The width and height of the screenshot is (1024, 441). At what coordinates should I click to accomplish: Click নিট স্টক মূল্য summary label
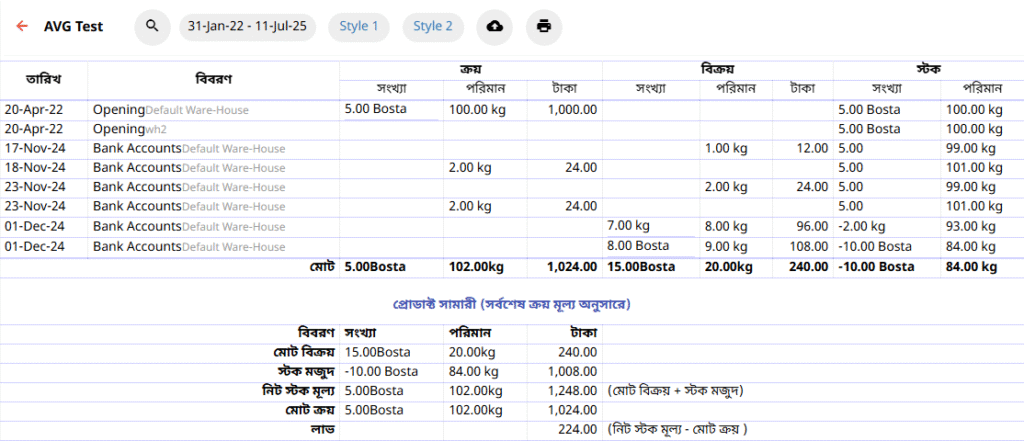point(298,391)
